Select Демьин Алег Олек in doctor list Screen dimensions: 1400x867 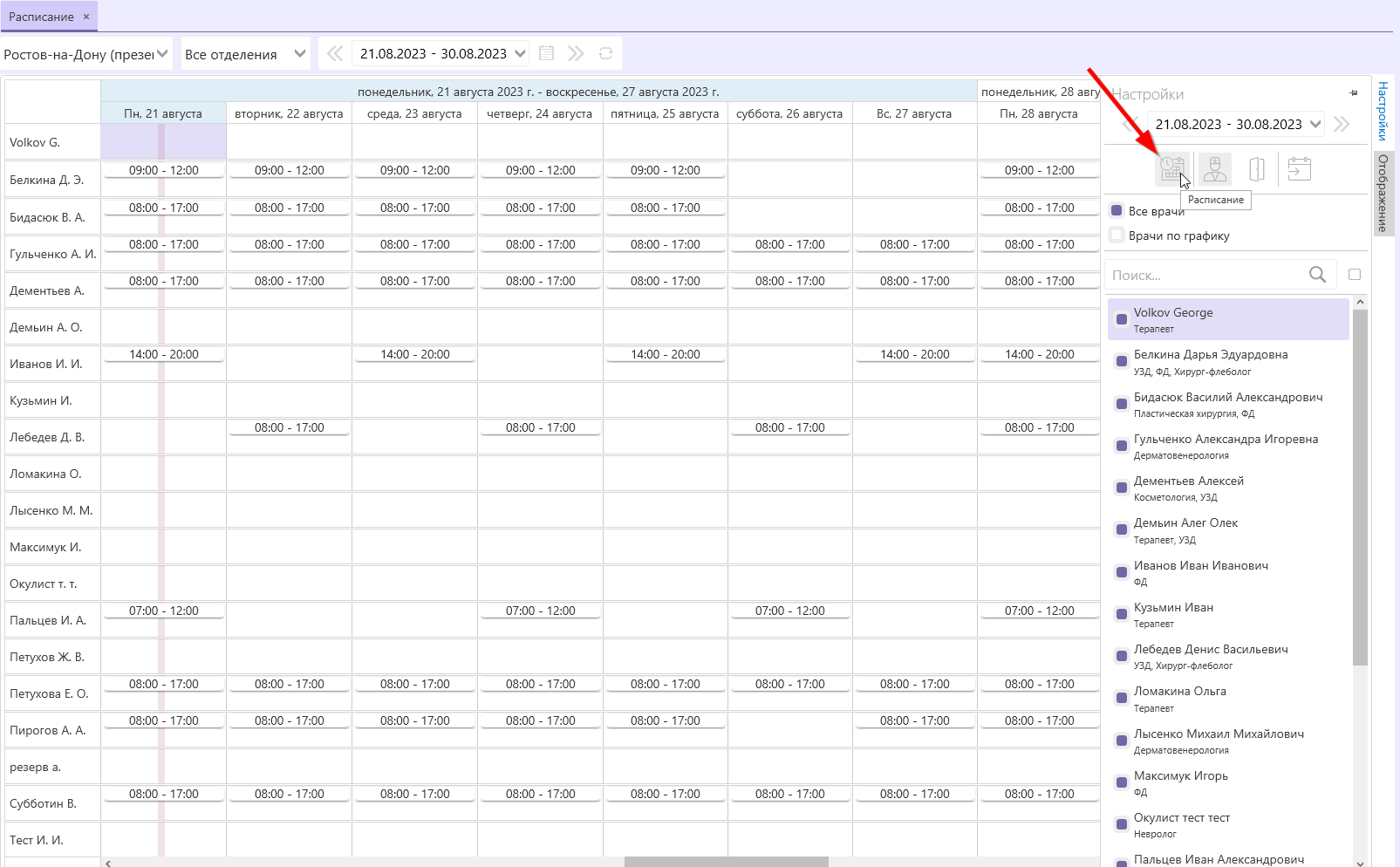point(1228,530)
